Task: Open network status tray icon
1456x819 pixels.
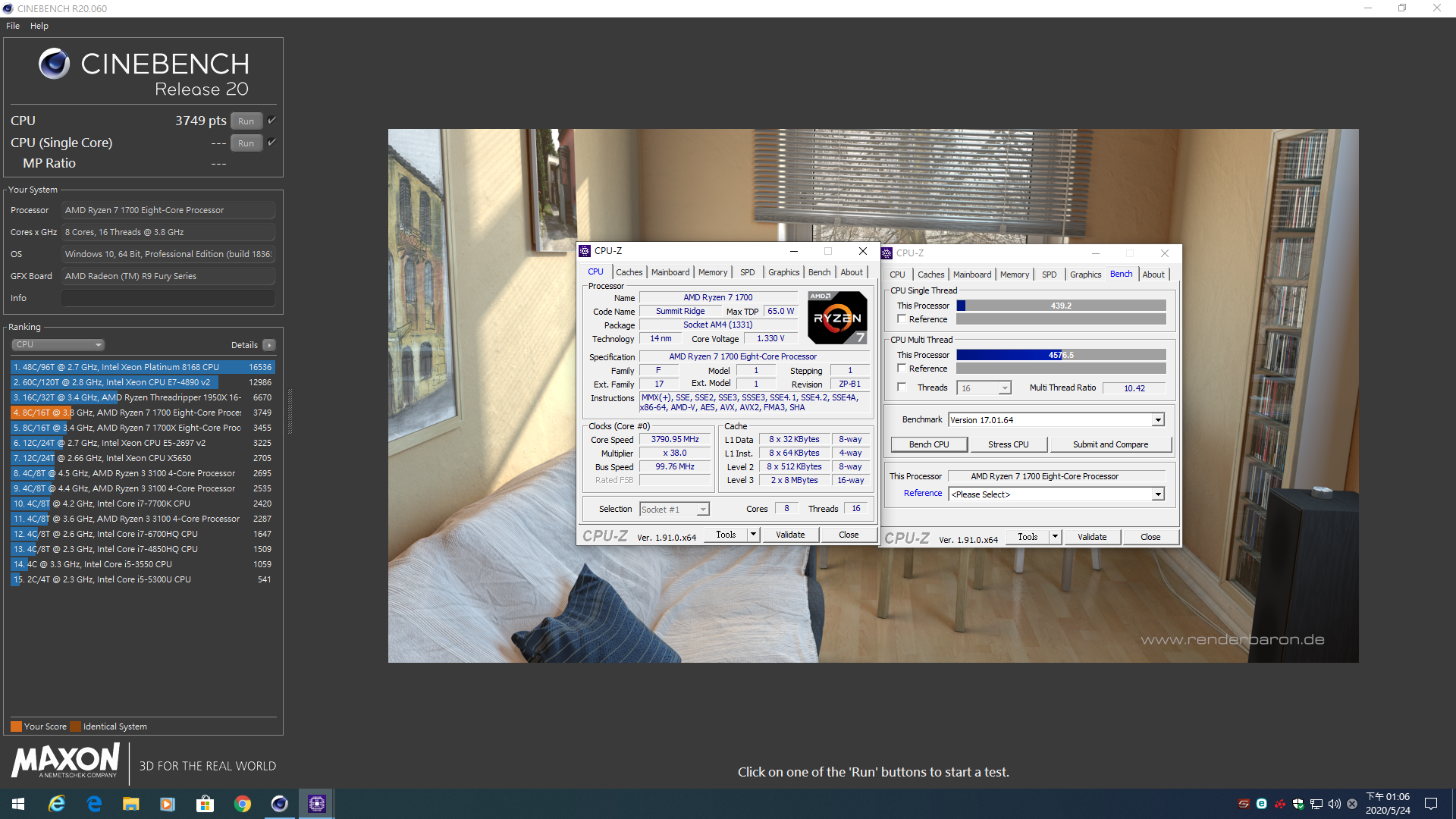Action: click(x=1316, y=804)
